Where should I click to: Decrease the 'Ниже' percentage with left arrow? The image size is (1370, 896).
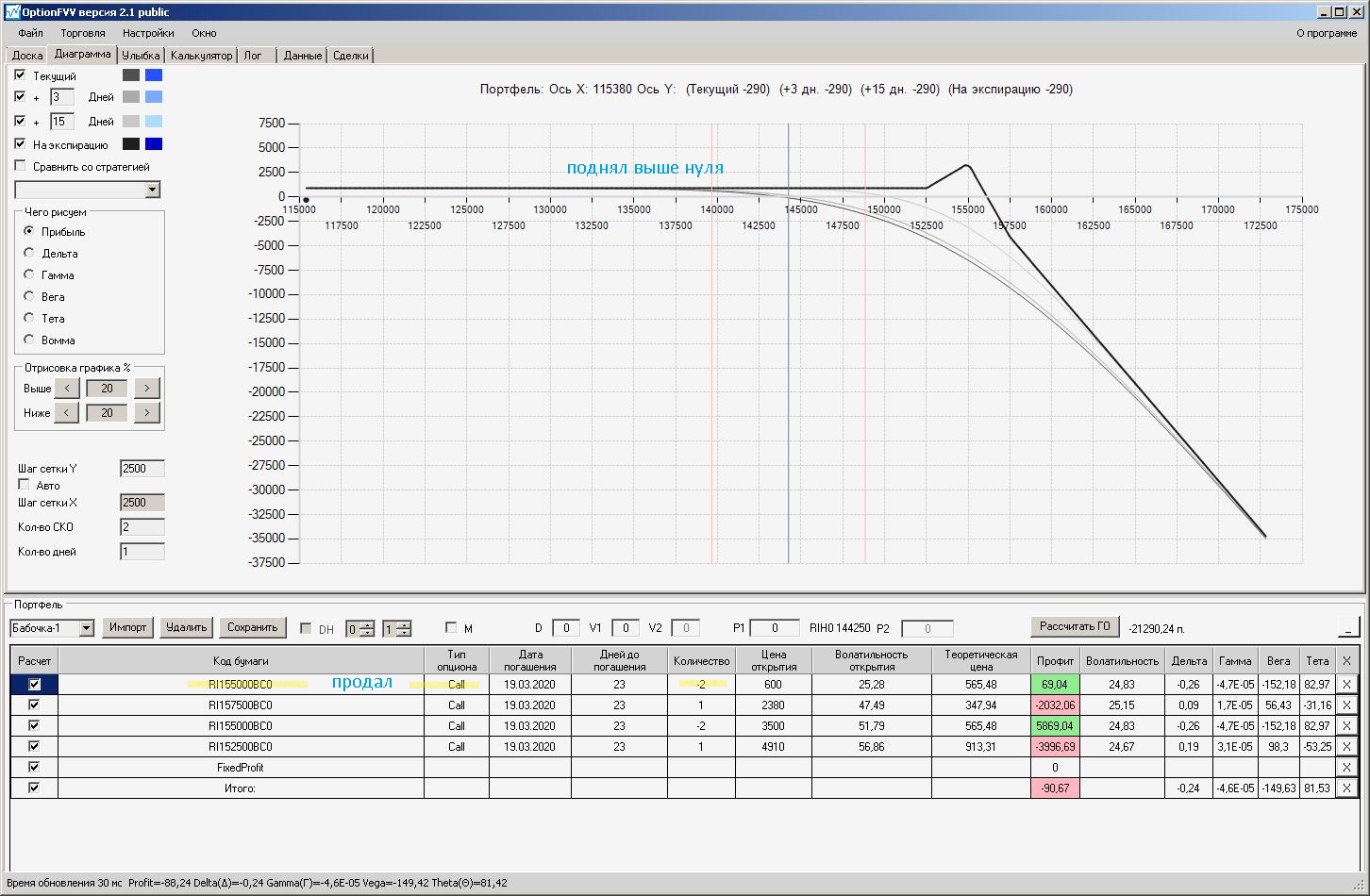(x=67, y=412)
